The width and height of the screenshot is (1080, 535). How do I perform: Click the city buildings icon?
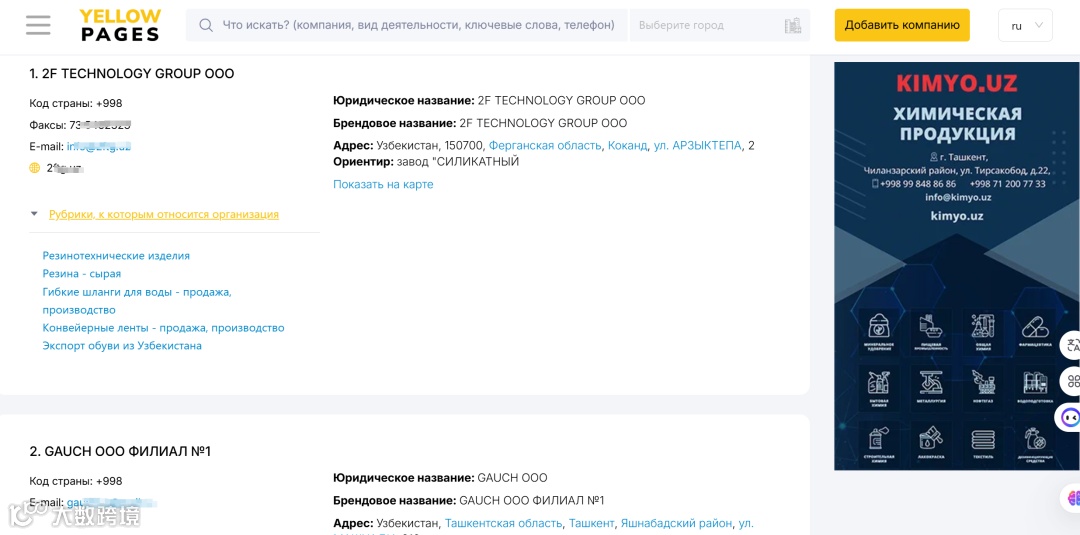793,25
